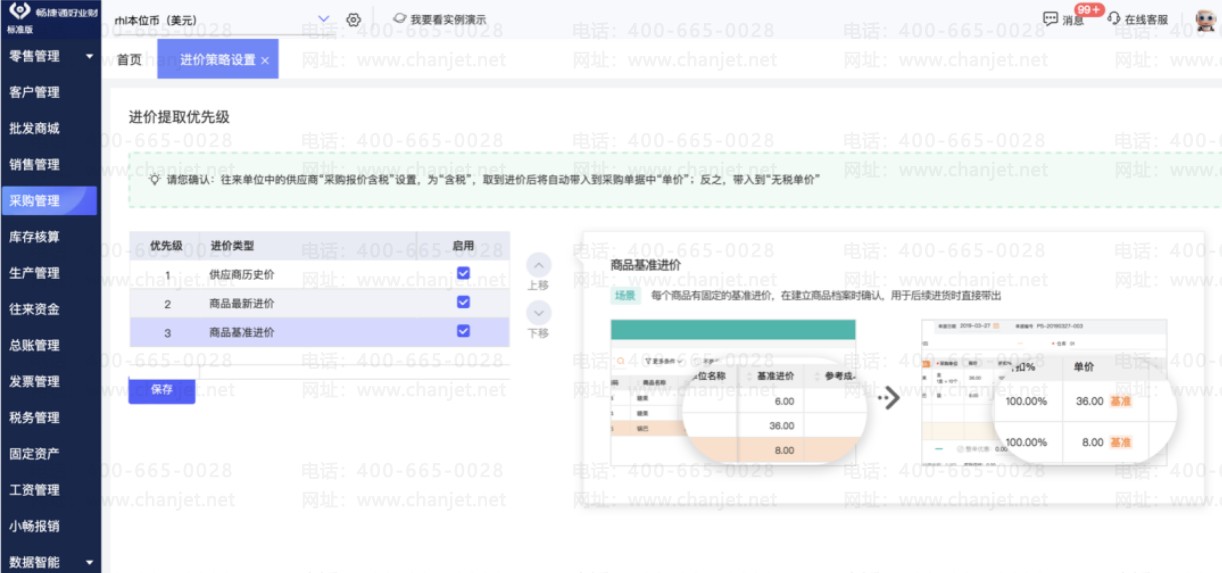Switch to the 首页 tab
1222x573 pixels.
pos(129,59)
